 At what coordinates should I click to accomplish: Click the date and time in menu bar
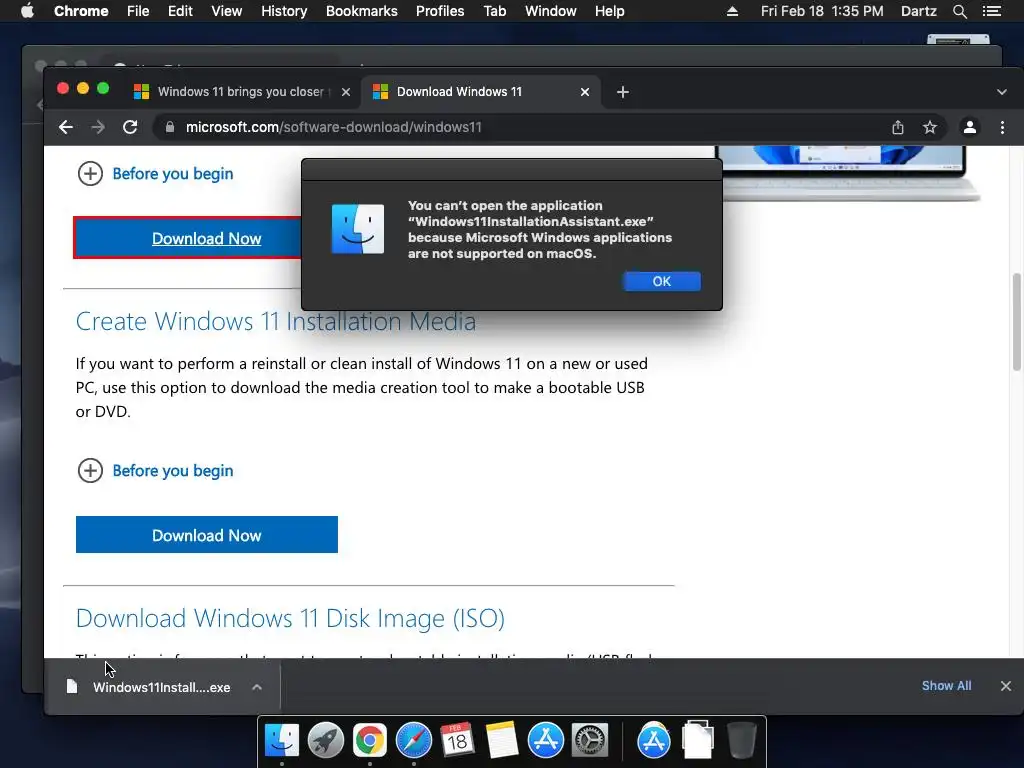[x=822, y=11]
